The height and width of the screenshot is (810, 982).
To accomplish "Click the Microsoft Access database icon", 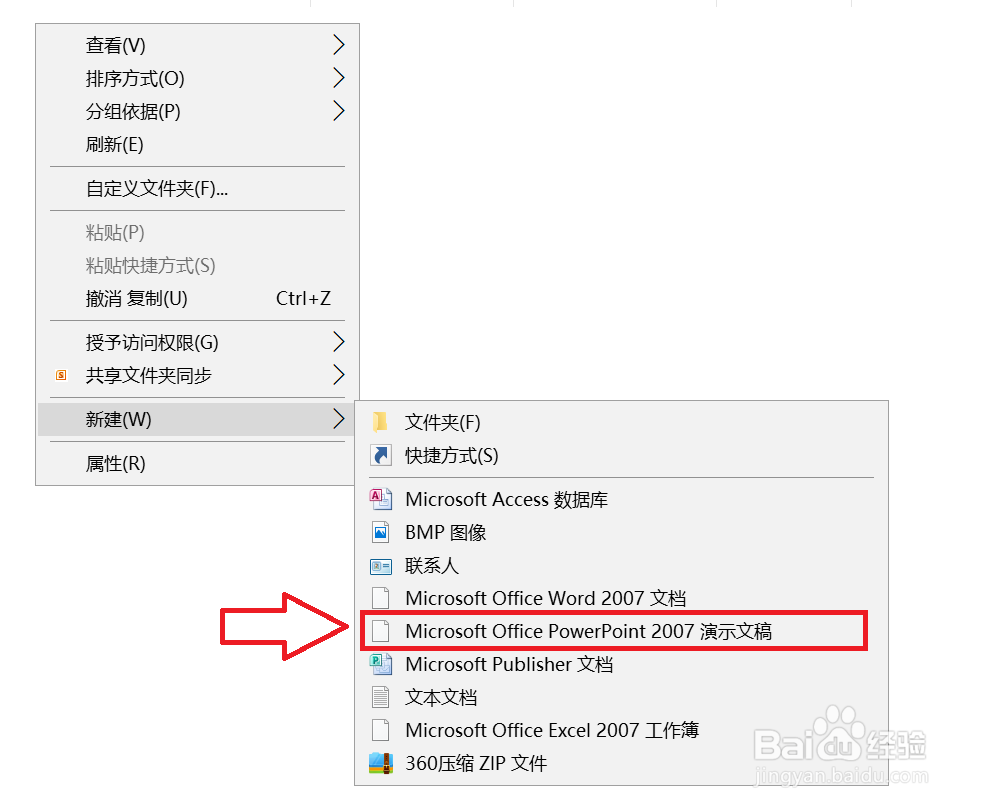I will (x=381, y=499).
